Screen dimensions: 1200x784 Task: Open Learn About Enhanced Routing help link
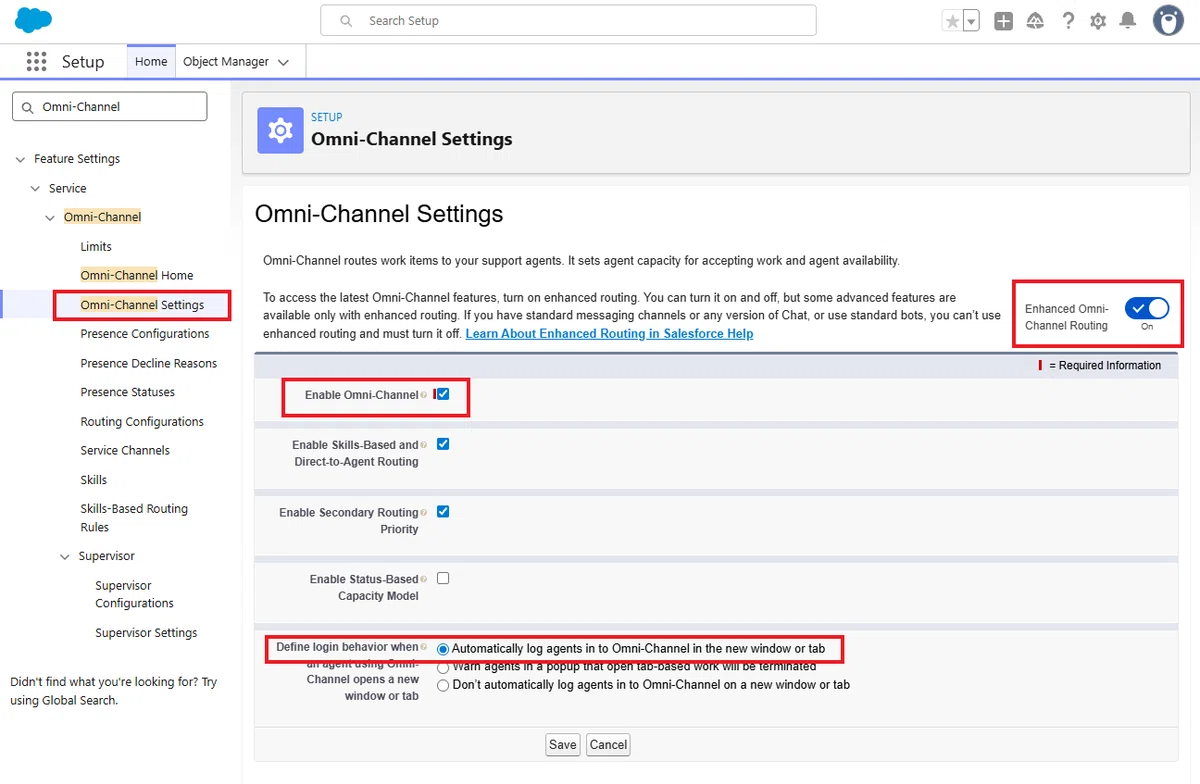point(610,333)
